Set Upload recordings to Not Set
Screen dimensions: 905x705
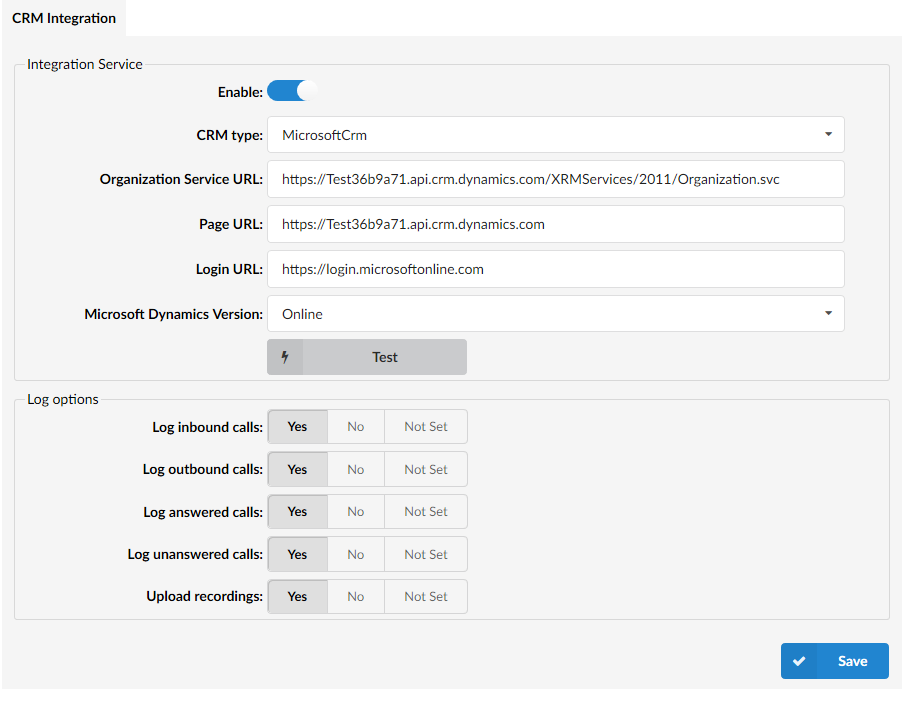point(425,597)
